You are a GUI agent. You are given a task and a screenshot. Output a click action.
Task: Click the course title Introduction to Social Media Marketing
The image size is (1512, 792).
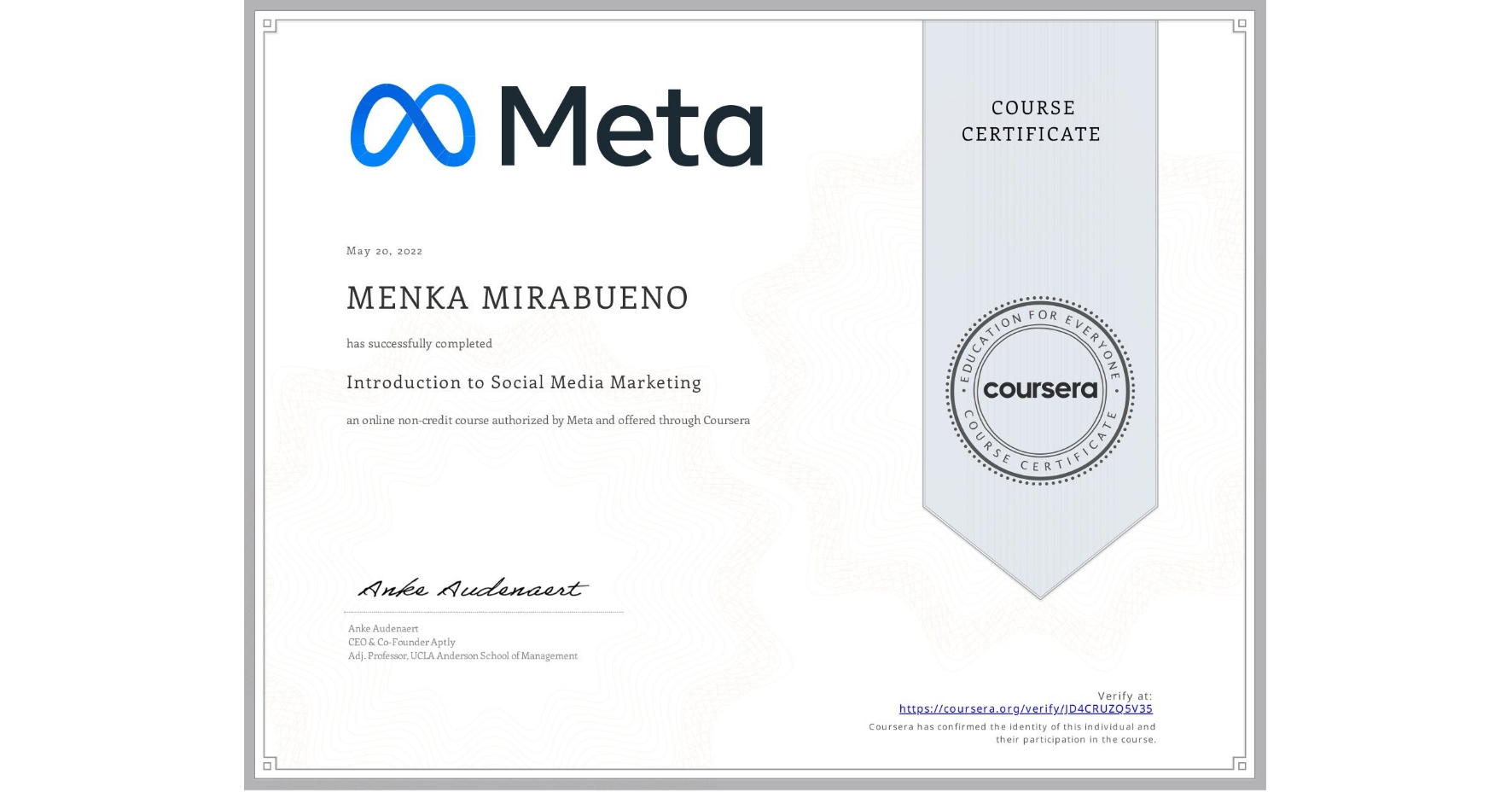tap(523, 382)
